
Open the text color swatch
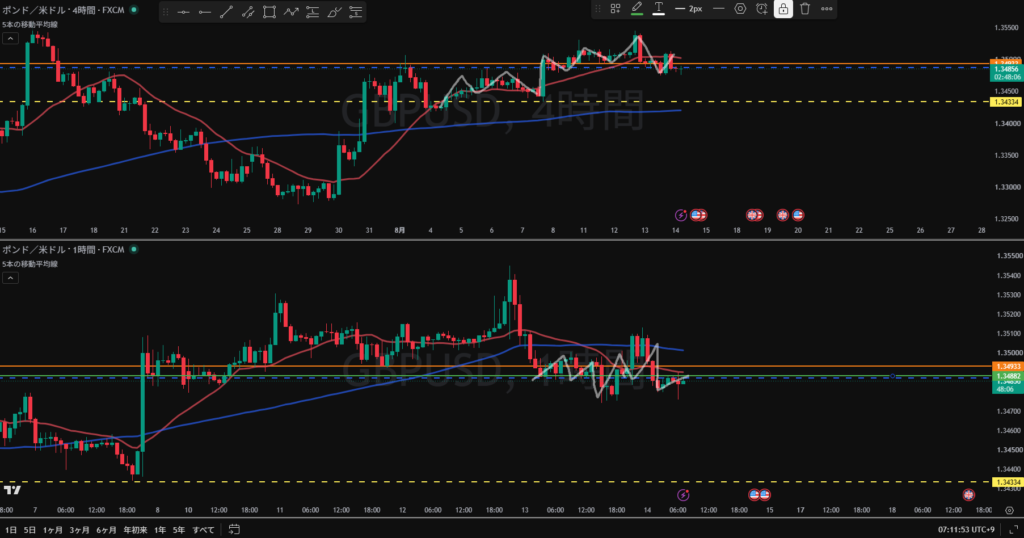658,9
